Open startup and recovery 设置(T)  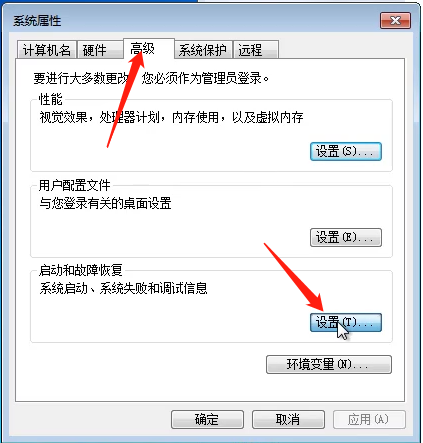pos(346,322)
